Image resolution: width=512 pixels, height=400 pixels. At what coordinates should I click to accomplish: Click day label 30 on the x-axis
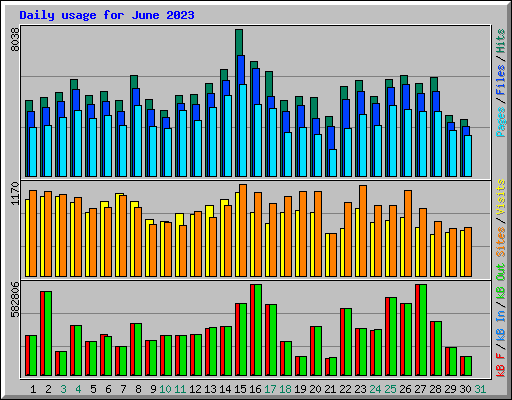[x=465, y=389]
